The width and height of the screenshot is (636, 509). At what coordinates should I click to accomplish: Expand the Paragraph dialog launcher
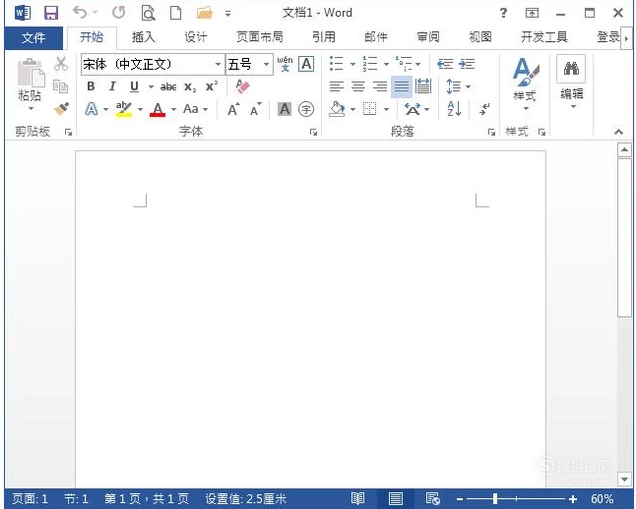pos(492,132)
